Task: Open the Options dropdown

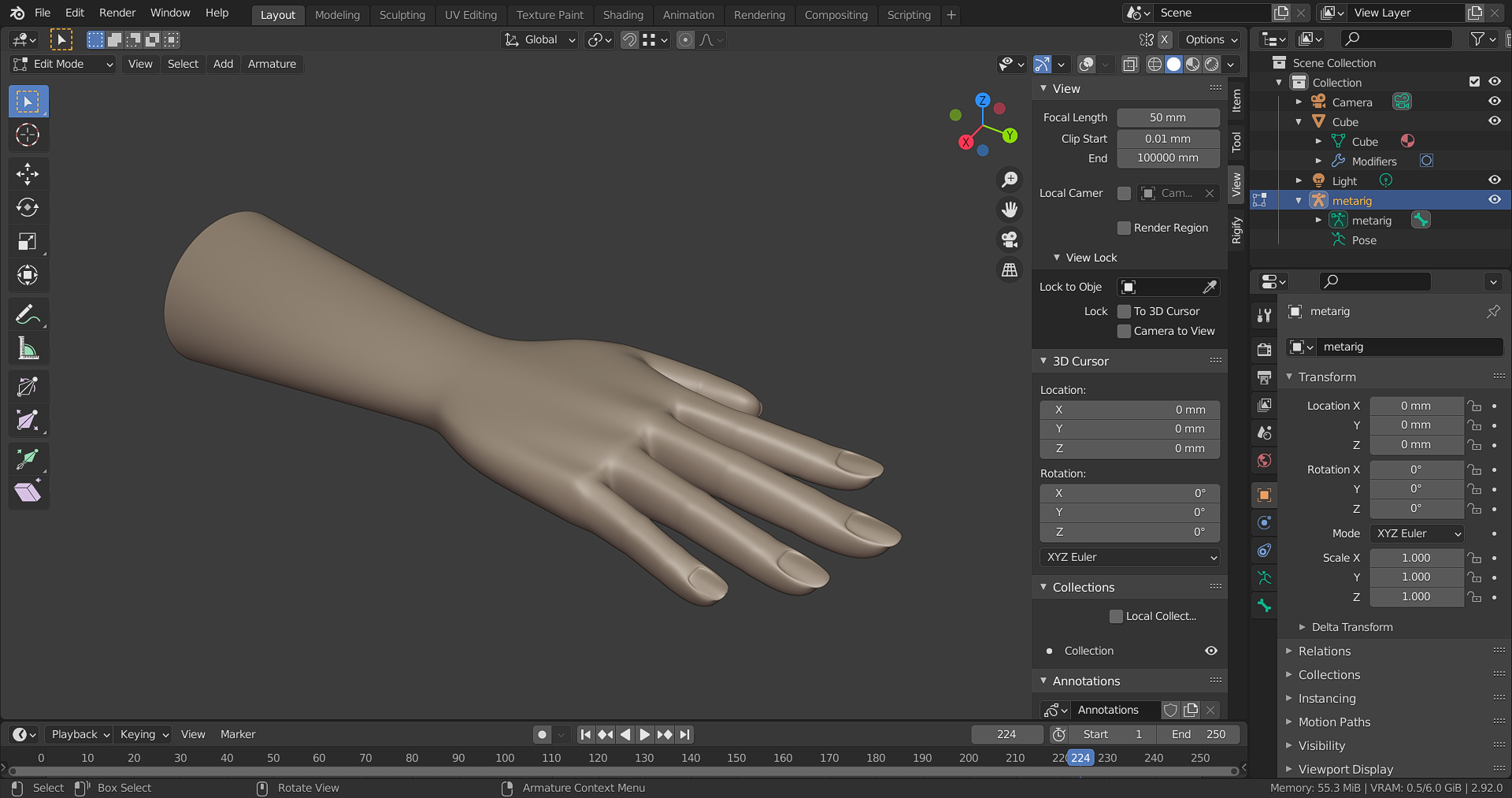Action: [x=1211, y=40]
